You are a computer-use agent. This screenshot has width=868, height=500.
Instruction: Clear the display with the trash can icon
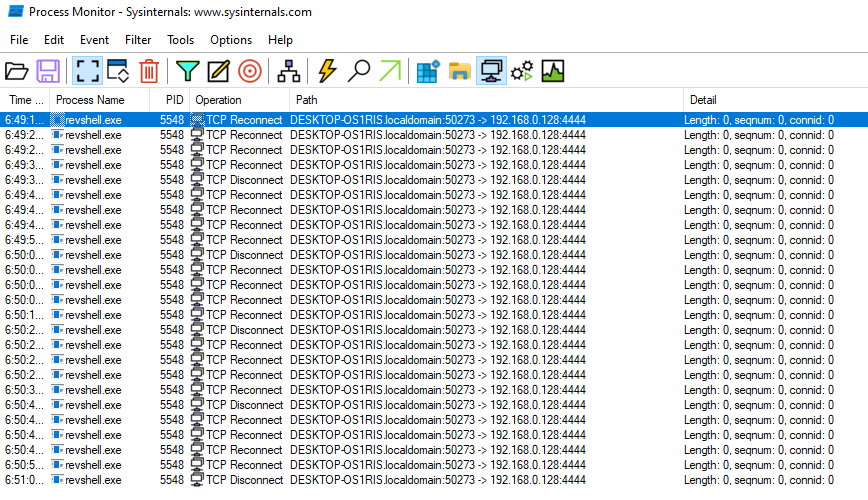[149, 71]
